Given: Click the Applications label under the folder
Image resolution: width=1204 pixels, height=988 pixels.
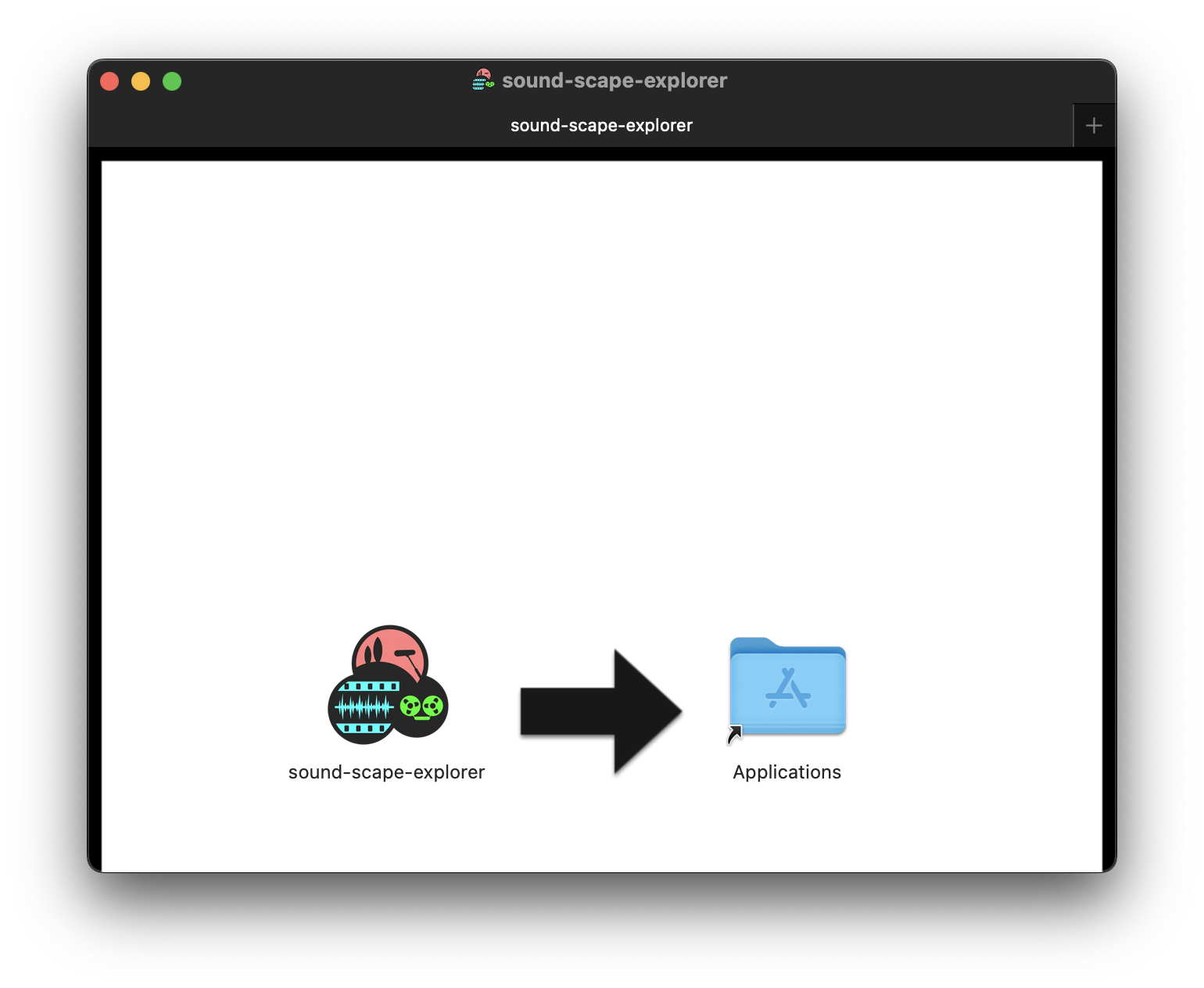Looking at the screenshot, I should click(x=787, y=772).
